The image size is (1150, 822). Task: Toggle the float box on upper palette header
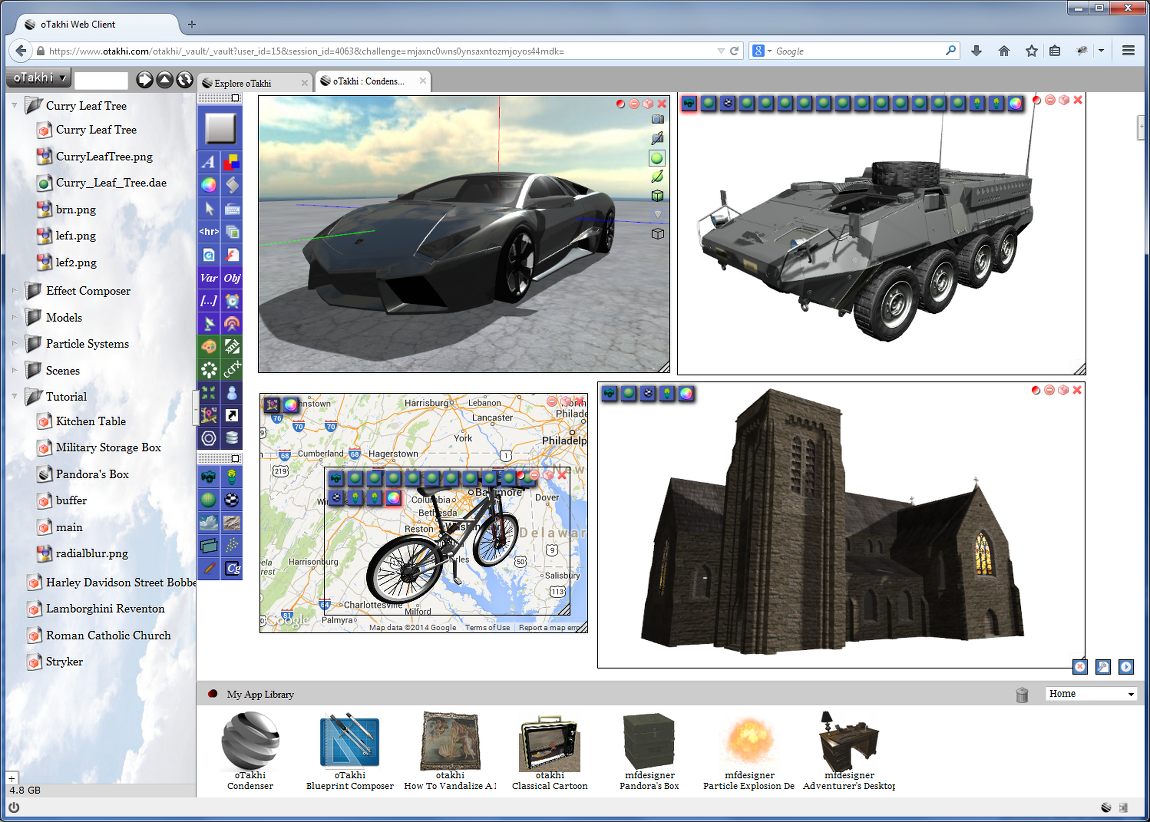pos(235,98)
